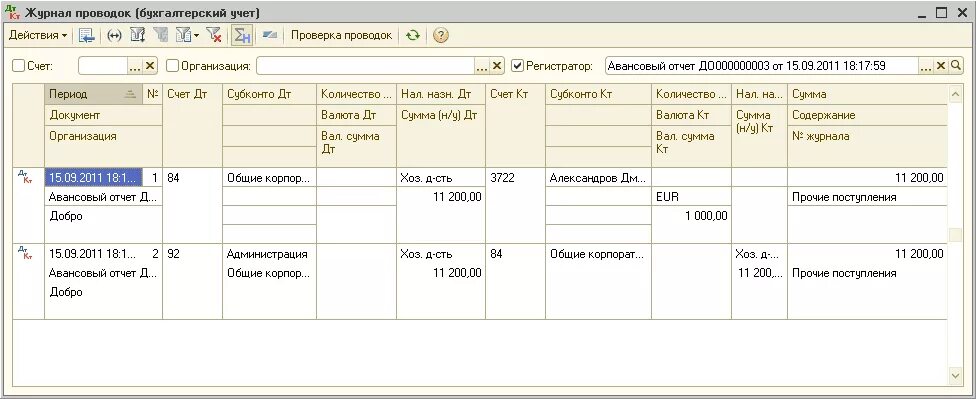
Task: Open Регистратор selection ellipsis button
Action: point(926,65)
